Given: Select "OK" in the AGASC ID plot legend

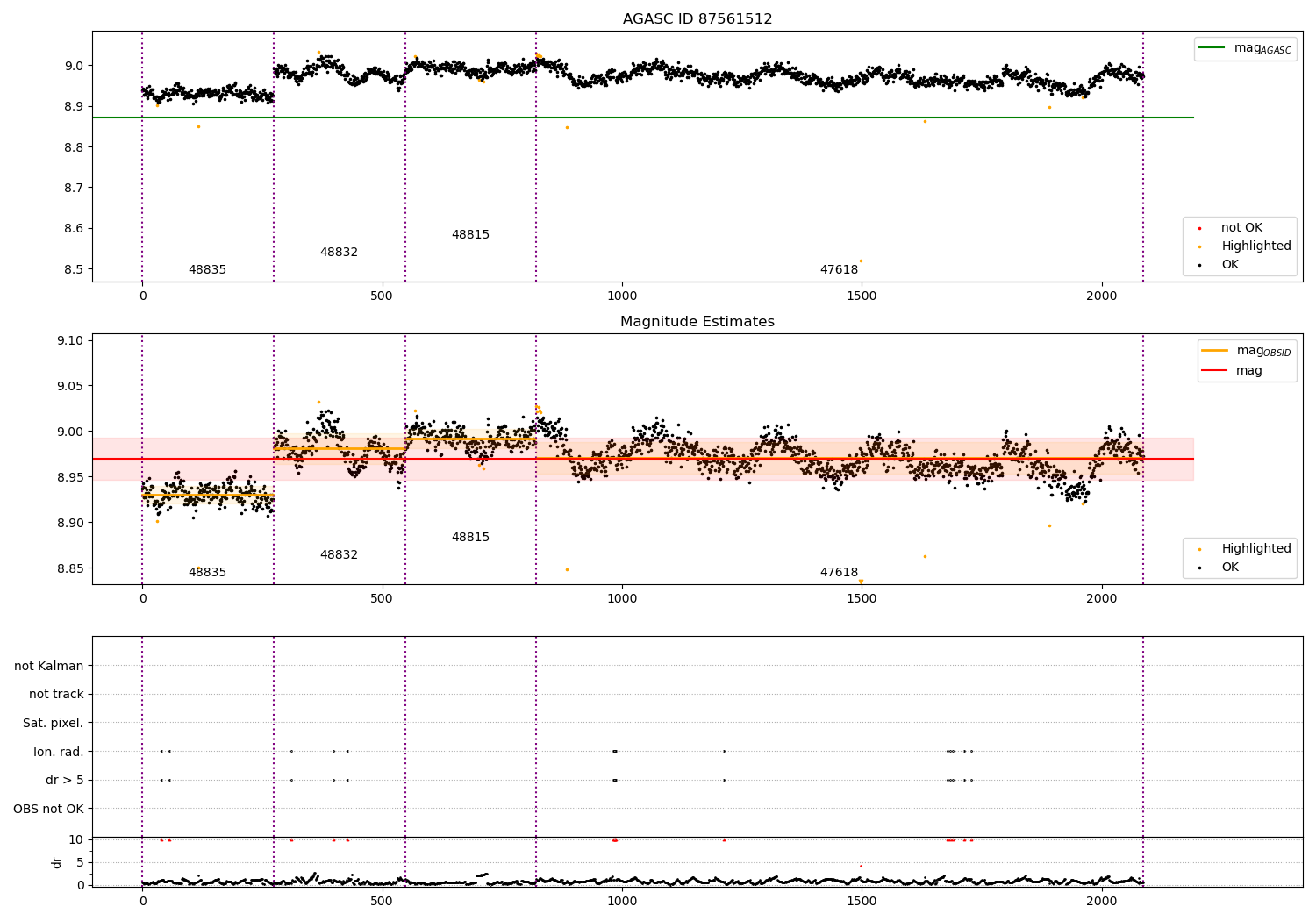Looking at the screenshot, I should (1230, 265).
